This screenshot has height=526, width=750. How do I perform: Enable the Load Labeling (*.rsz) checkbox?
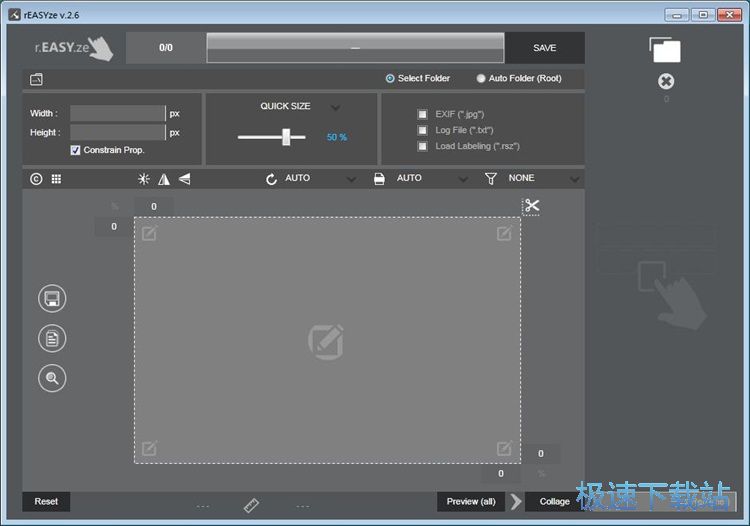click(x=422, y=146)
